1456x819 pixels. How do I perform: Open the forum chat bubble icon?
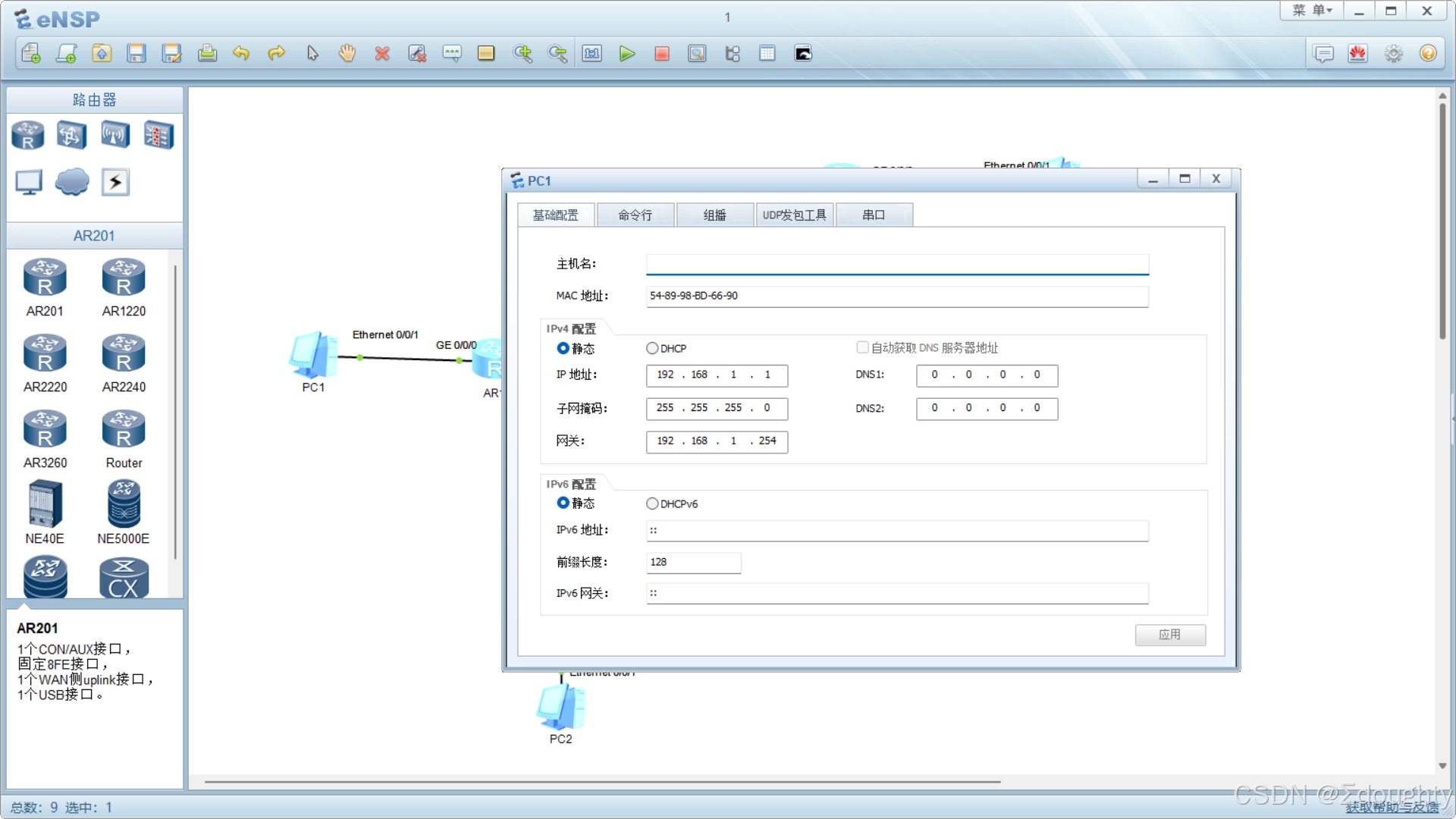1323,53
